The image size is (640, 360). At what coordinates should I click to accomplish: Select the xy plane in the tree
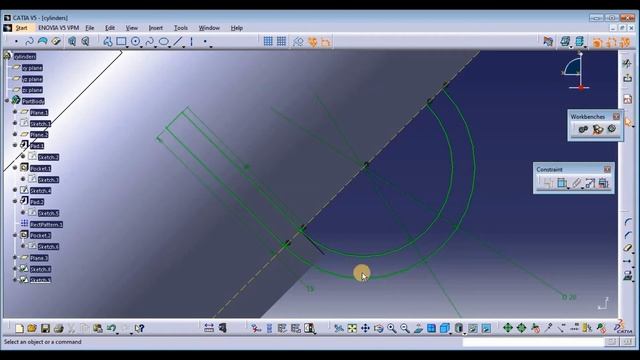tap(32, 68)
